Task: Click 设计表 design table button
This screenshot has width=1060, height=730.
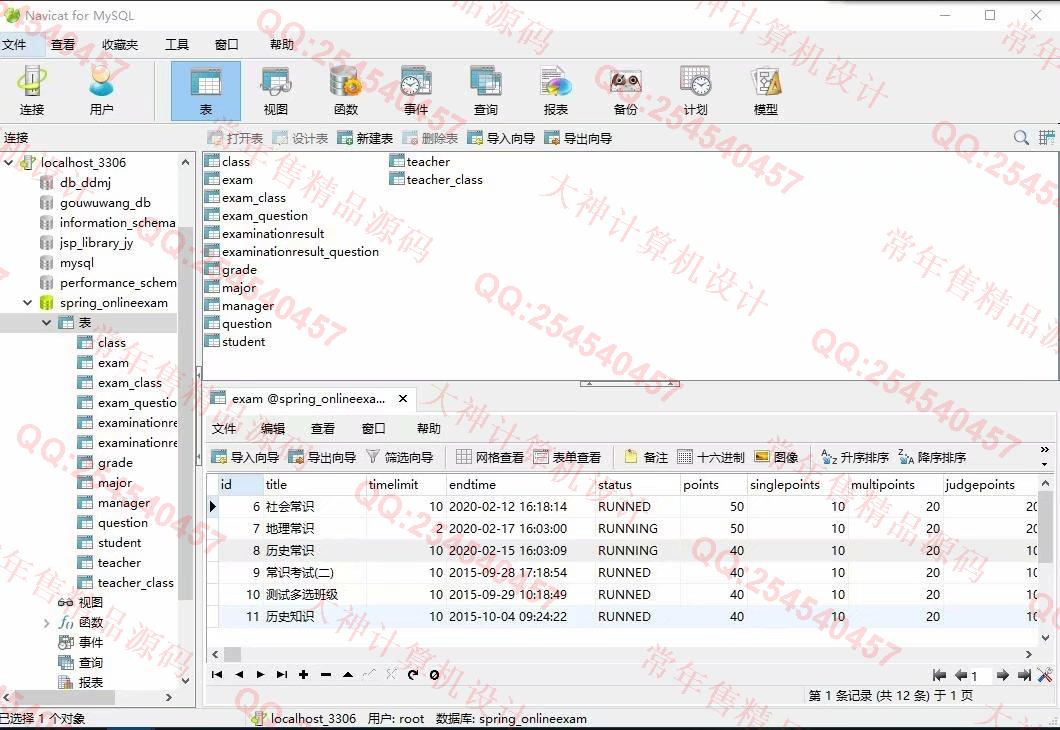Action: tap(300, 138)
